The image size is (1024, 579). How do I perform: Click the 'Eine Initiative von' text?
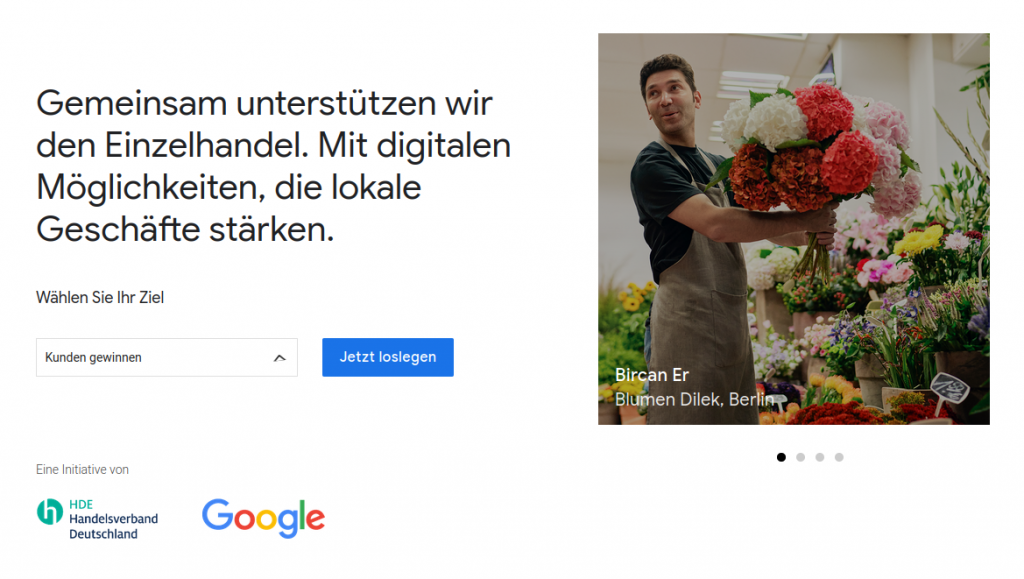82,469
